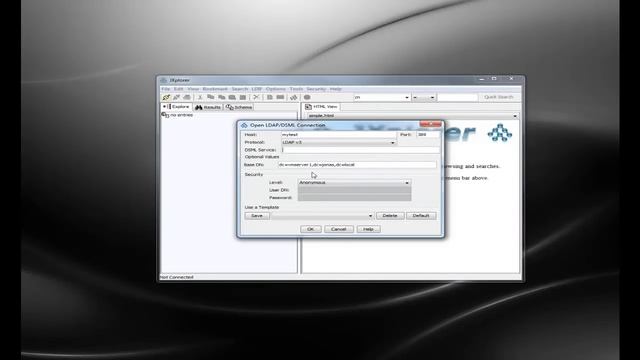The height and width of the screenshot is (360, 640).
Task: Click the round stop action toolbar icon
Action: pyautogui.click(x=307, y=97)
